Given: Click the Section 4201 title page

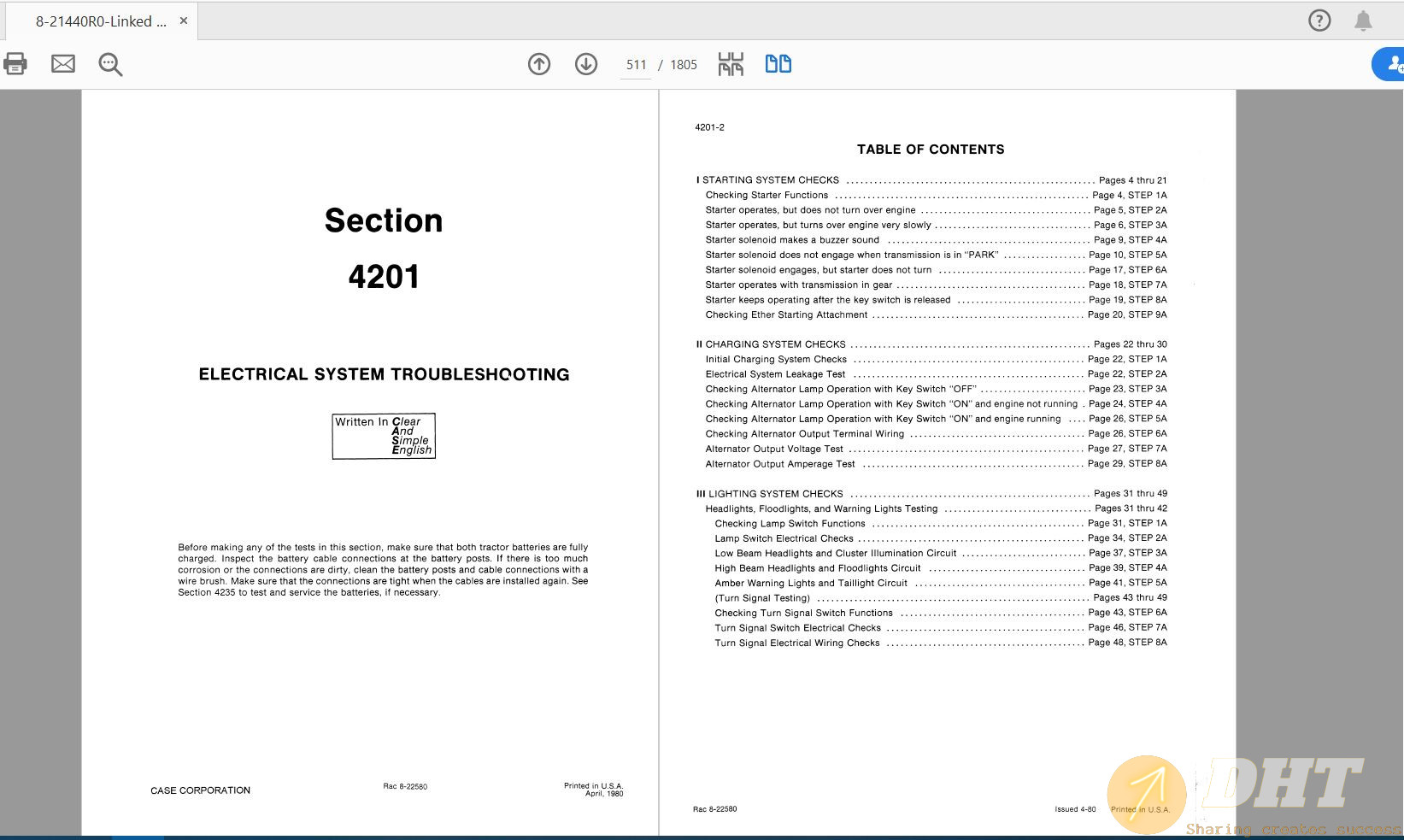Looking at the screenshot, I should (x=384, y=248).
